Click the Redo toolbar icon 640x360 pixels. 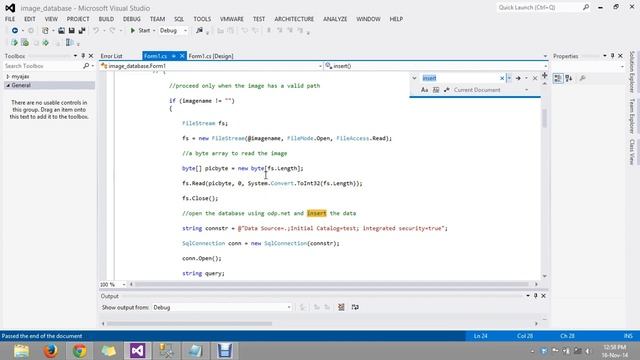(112, 31)
